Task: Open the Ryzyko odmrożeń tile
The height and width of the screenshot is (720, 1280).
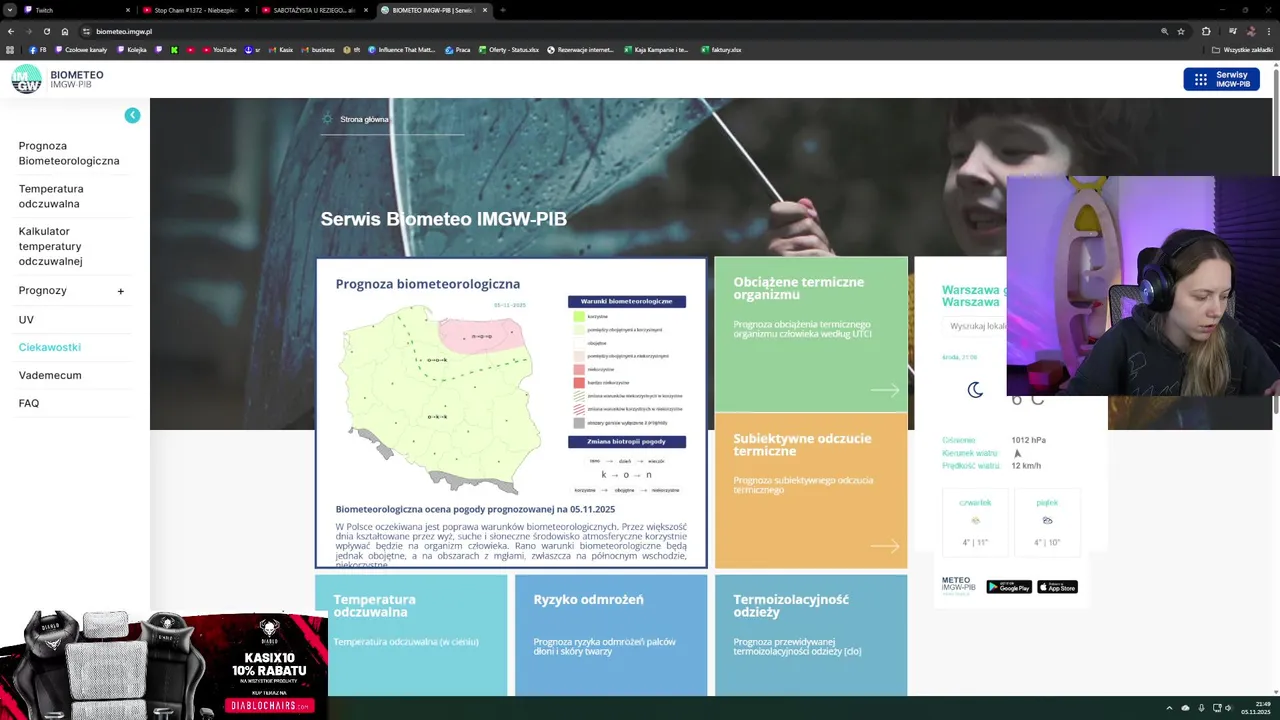Action: [611, 635]
